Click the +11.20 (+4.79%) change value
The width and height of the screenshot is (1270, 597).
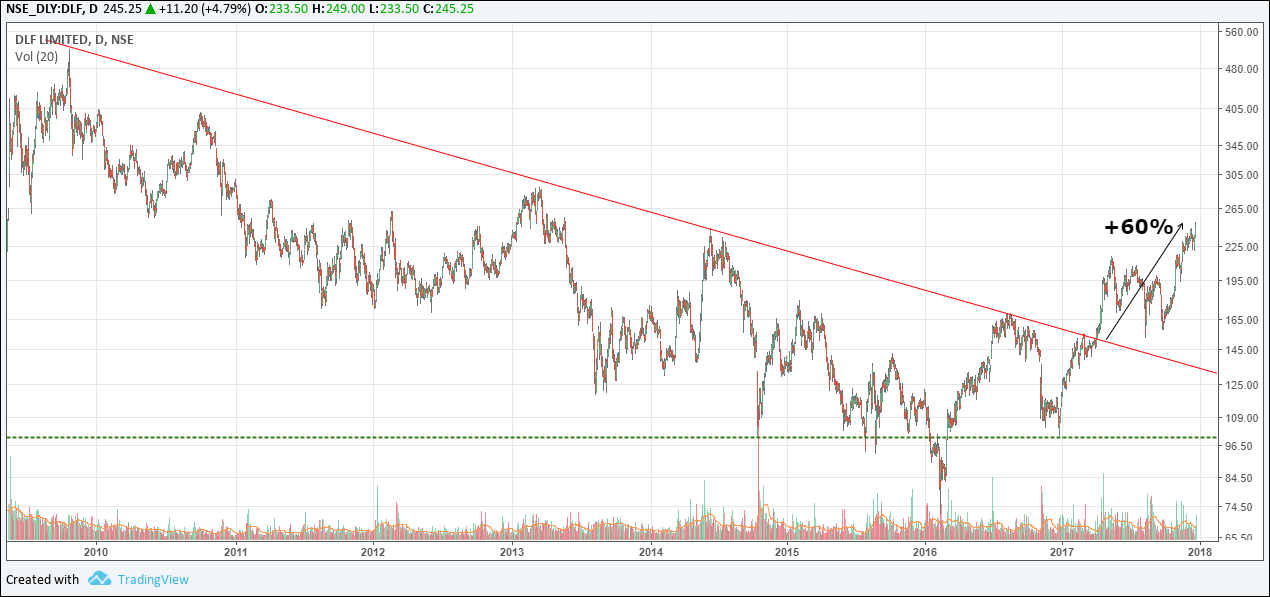(204, 8)
